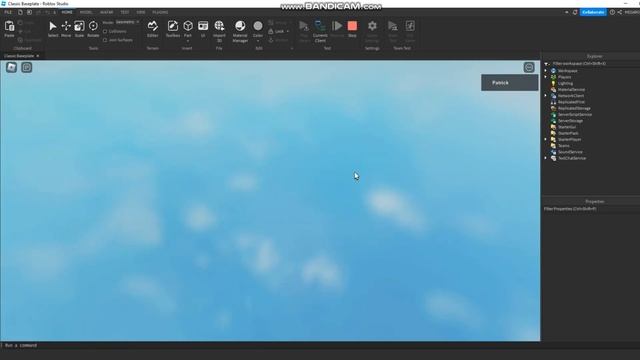Select StarterGui in Explorer
The height and width of the screenshot is (360, 640).
pos(567,127)
